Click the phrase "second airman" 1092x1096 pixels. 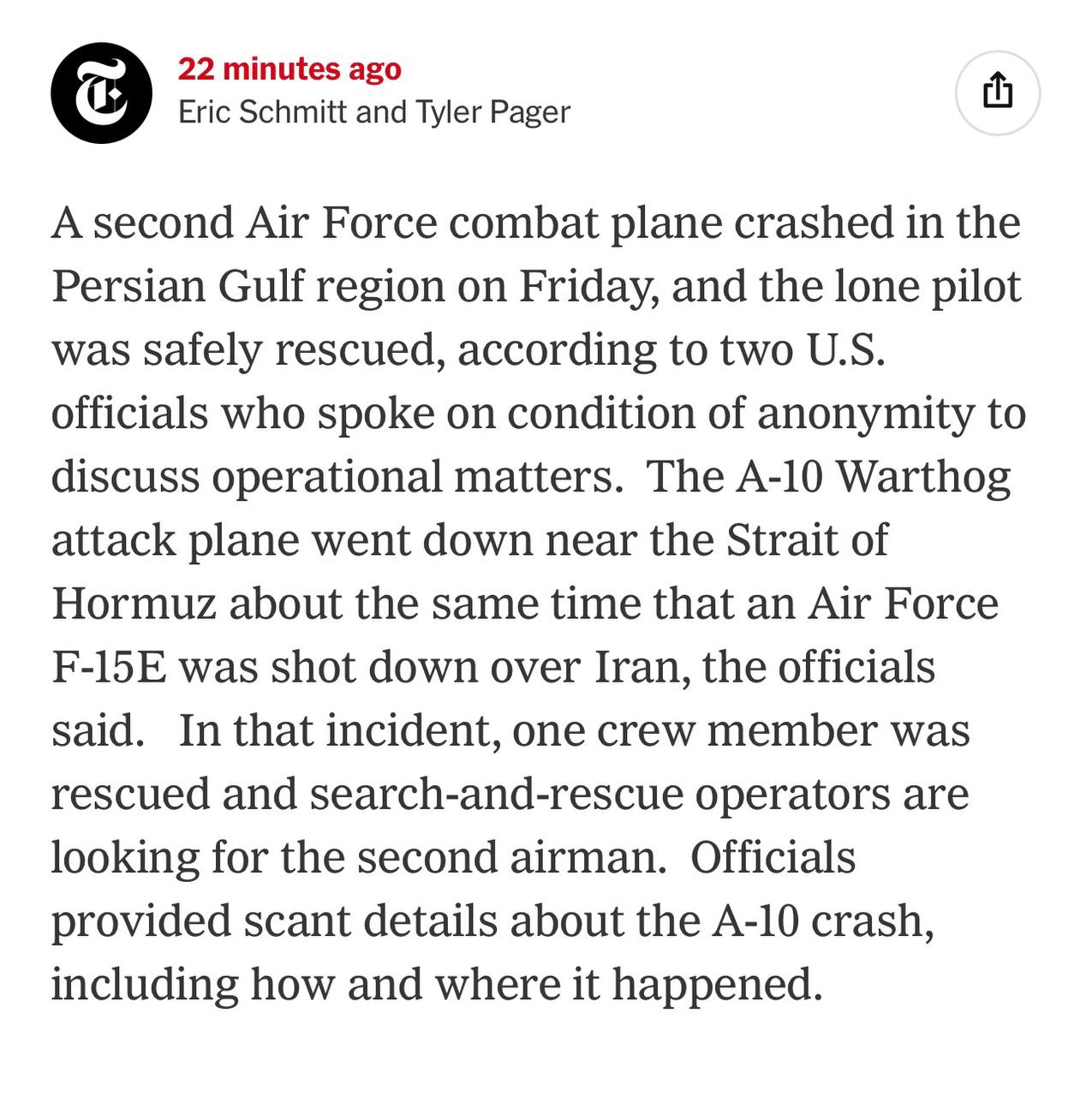(x=511, y=857)
